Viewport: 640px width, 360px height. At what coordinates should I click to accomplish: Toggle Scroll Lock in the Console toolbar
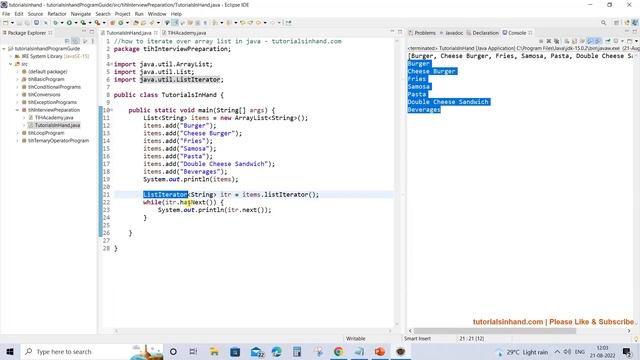point(575,41)
